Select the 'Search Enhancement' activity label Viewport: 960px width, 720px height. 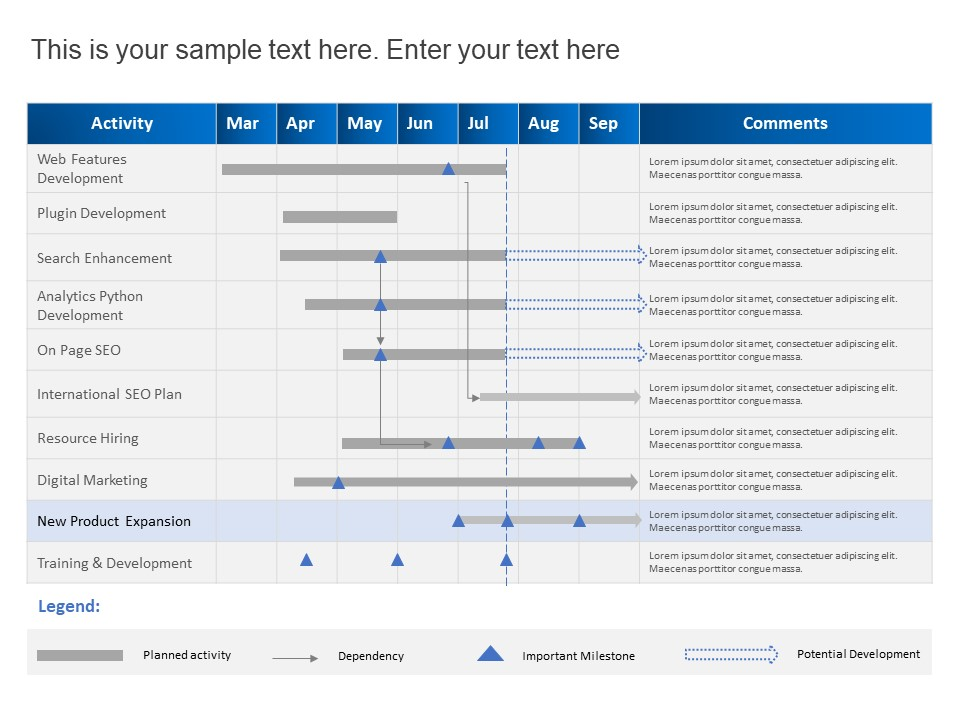click(105, 258)
